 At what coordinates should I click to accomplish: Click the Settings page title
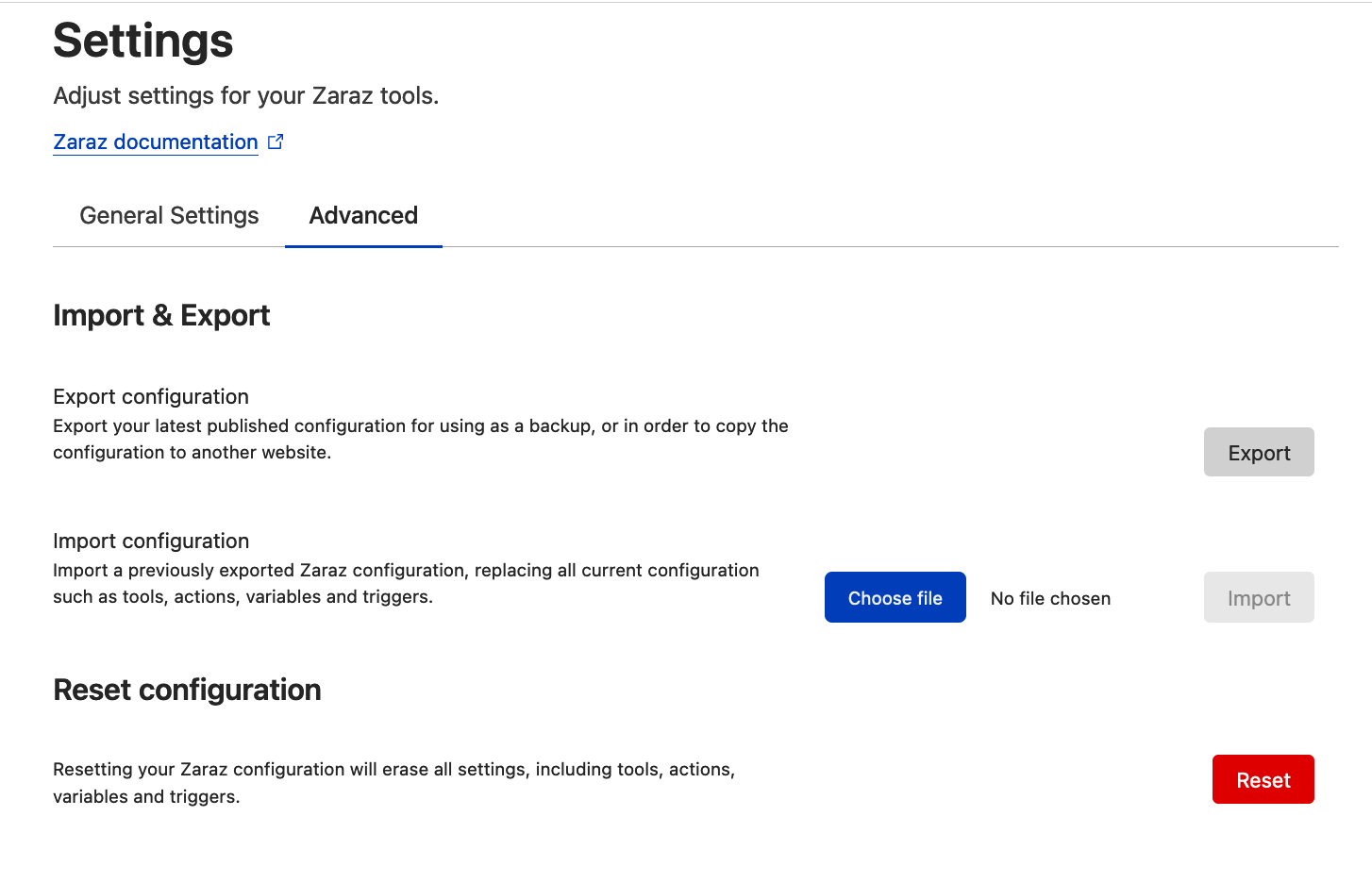pos(142,41)
